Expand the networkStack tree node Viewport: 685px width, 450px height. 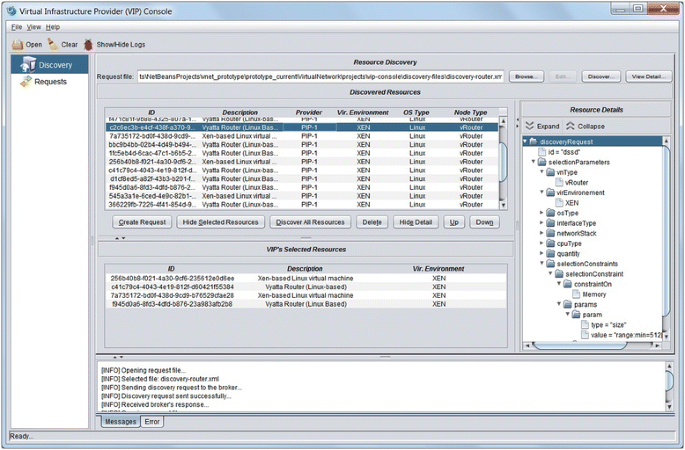(542, 233)
